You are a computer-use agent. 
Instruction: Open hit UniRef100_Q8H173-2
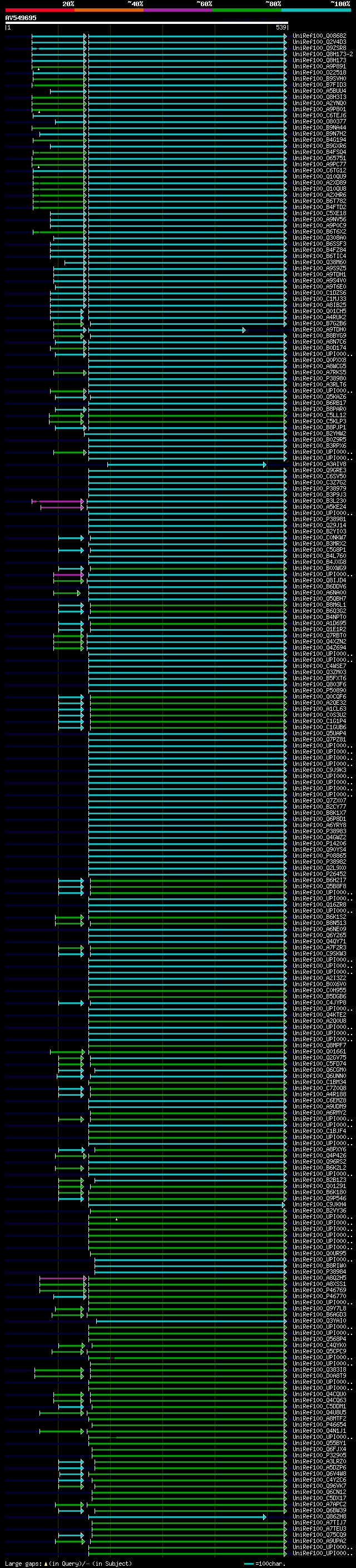(x=323, y=54)
